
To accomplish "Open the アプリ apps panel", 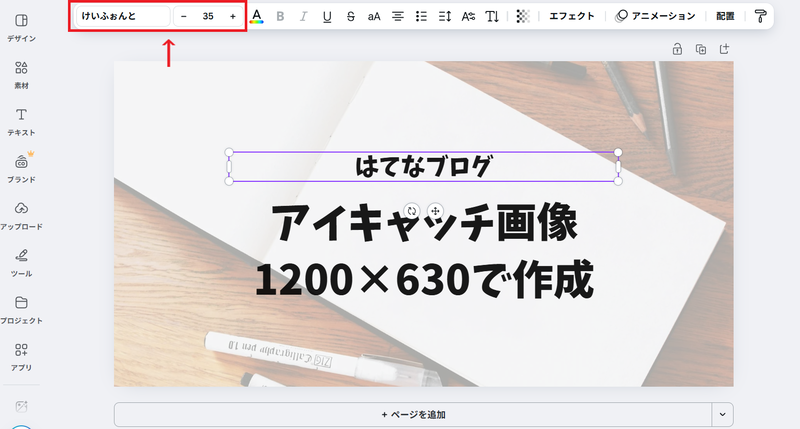I will pyautogui.click(x=21, y=357).
